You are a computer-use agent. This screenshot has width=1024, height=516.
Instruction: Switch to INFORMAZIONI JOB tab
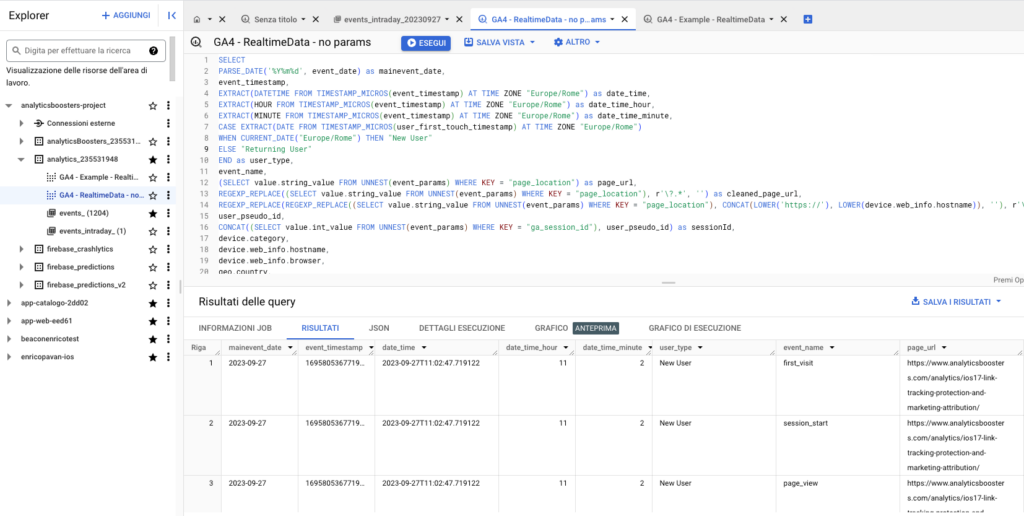point(235,328)
